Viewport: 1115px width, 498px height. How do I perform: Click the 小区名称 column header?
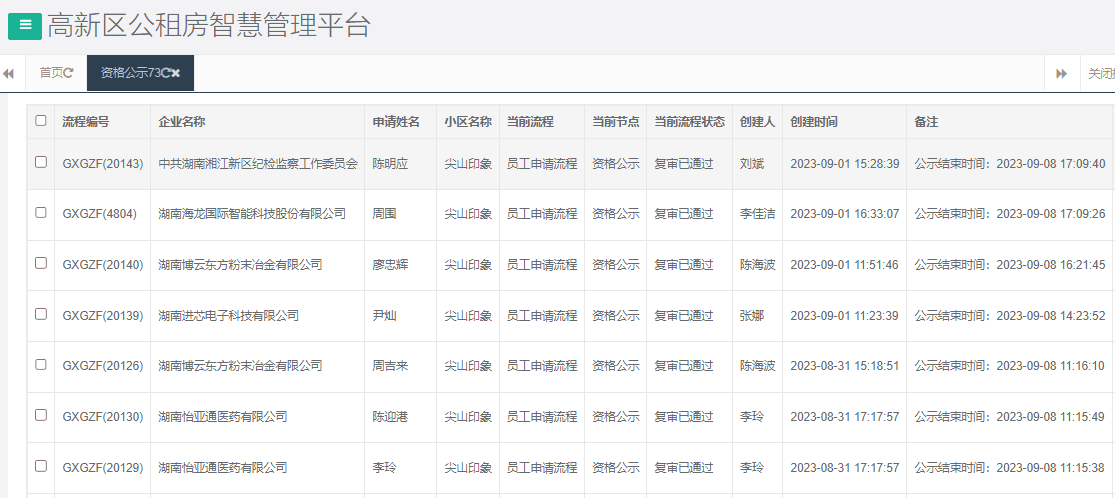pyautogui.click(x=468, y=122)
